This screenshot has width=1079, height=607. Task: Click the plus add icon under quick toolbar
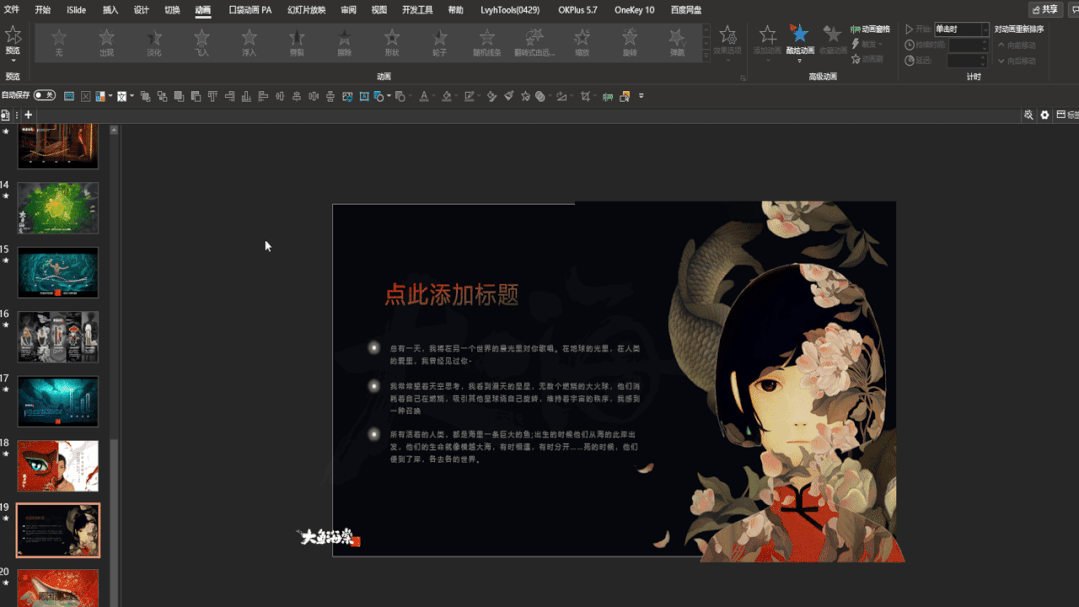coord(28,115)
